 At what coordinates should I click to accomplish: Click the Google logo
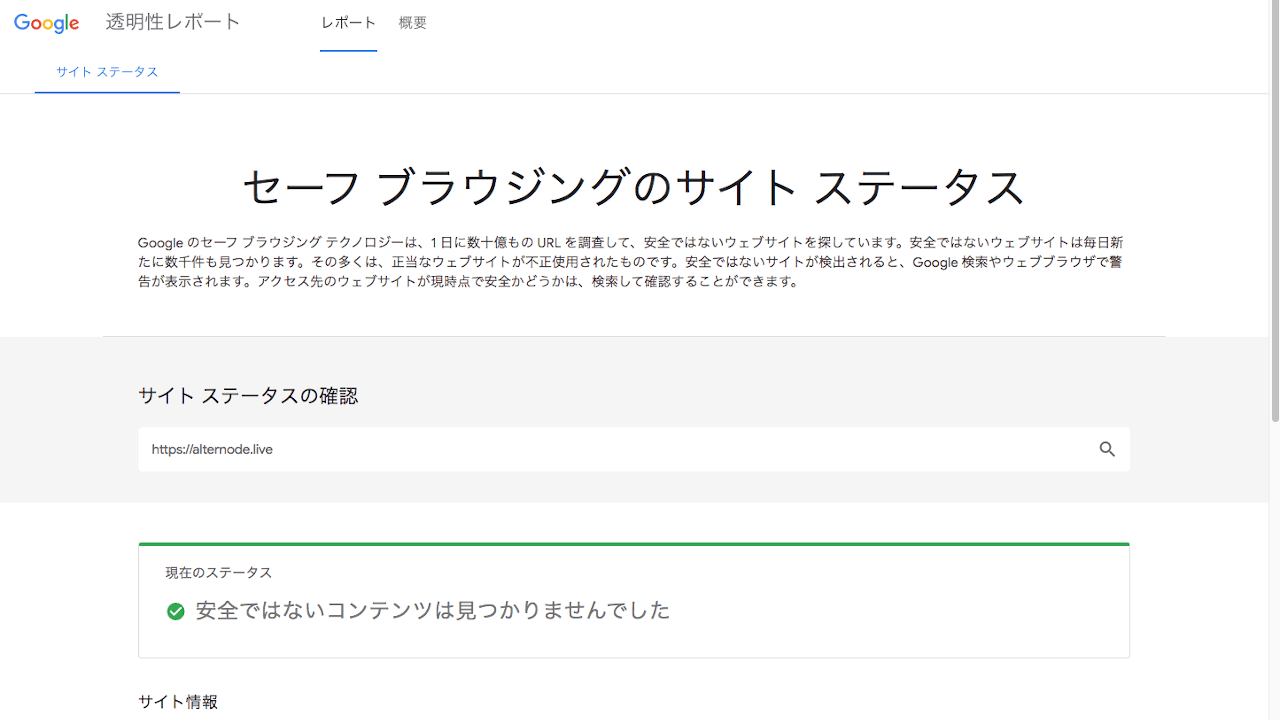[x=47, y=23]
